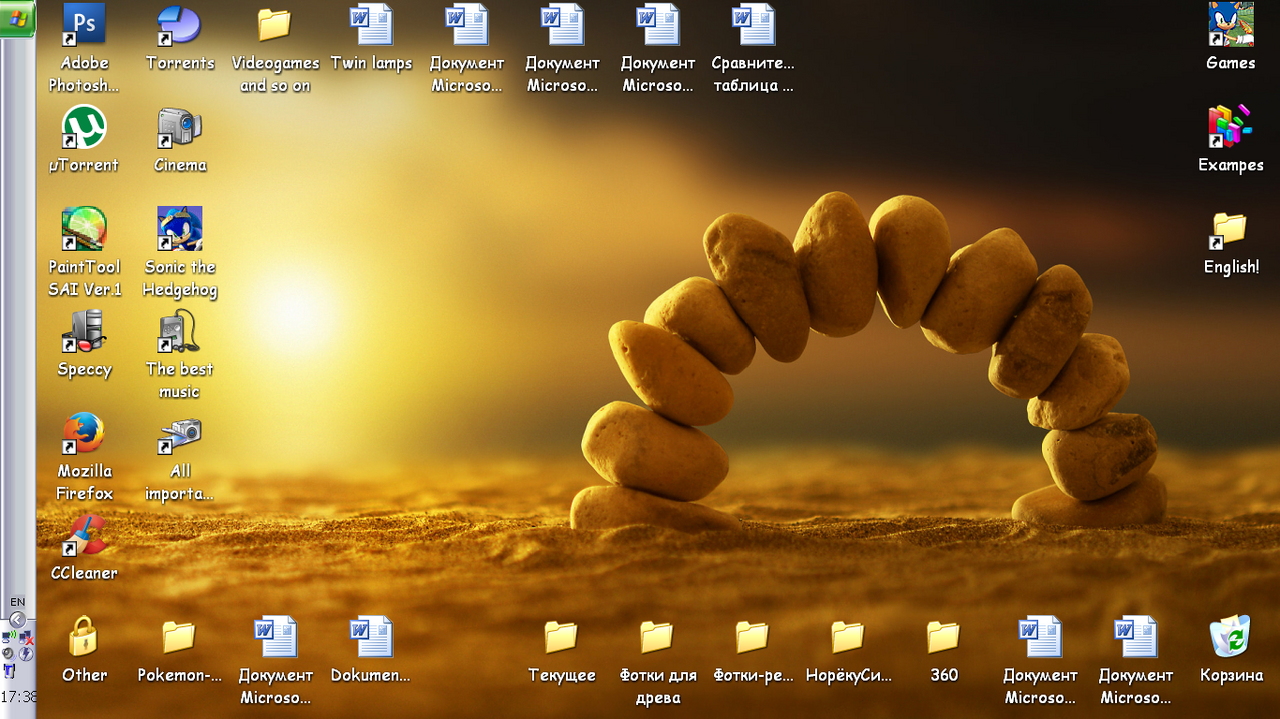
Task: Select the folder named 360
Action: click(x=943, y=638)
